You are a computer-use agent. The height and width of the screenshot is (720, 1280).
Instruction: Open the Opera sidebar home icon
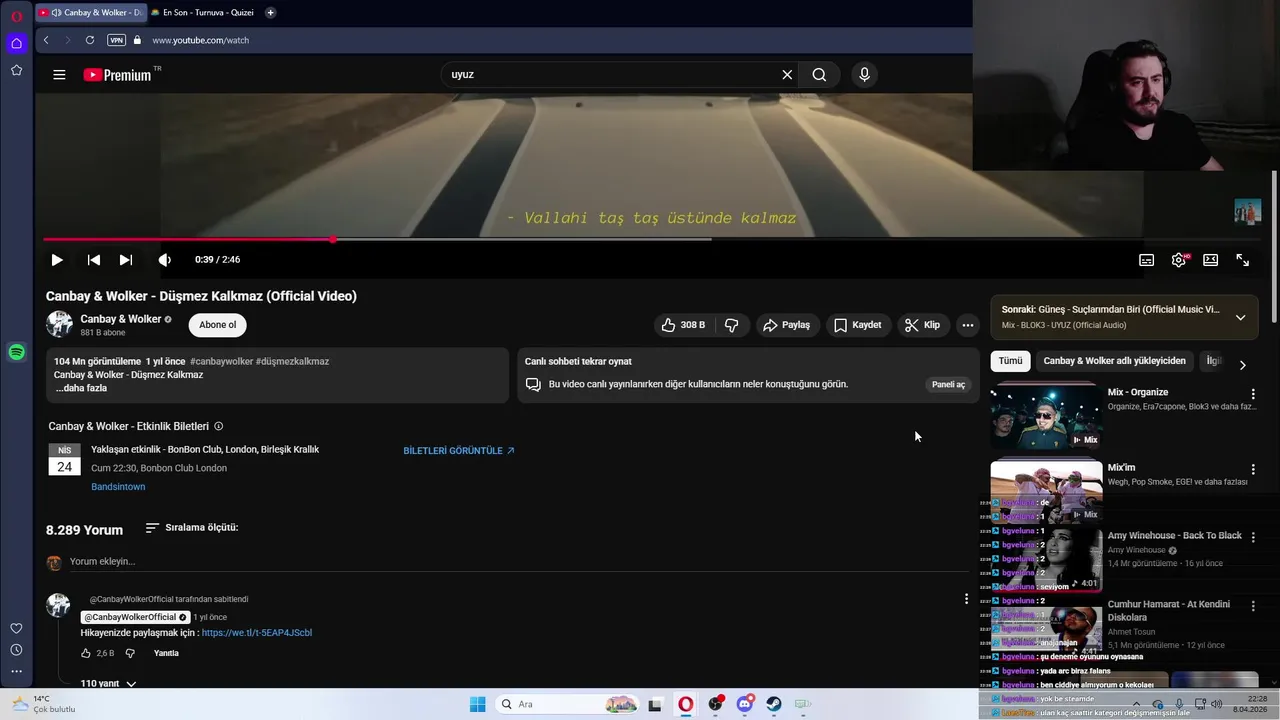tap(16, 43)
